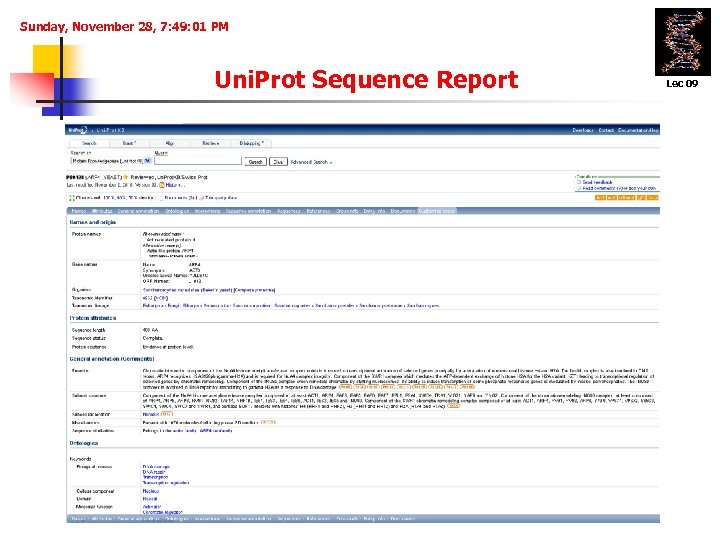The height and width of the screenshot is (540, 720).
Task: Open the Advanced Search link
Action: click(311, 162)
